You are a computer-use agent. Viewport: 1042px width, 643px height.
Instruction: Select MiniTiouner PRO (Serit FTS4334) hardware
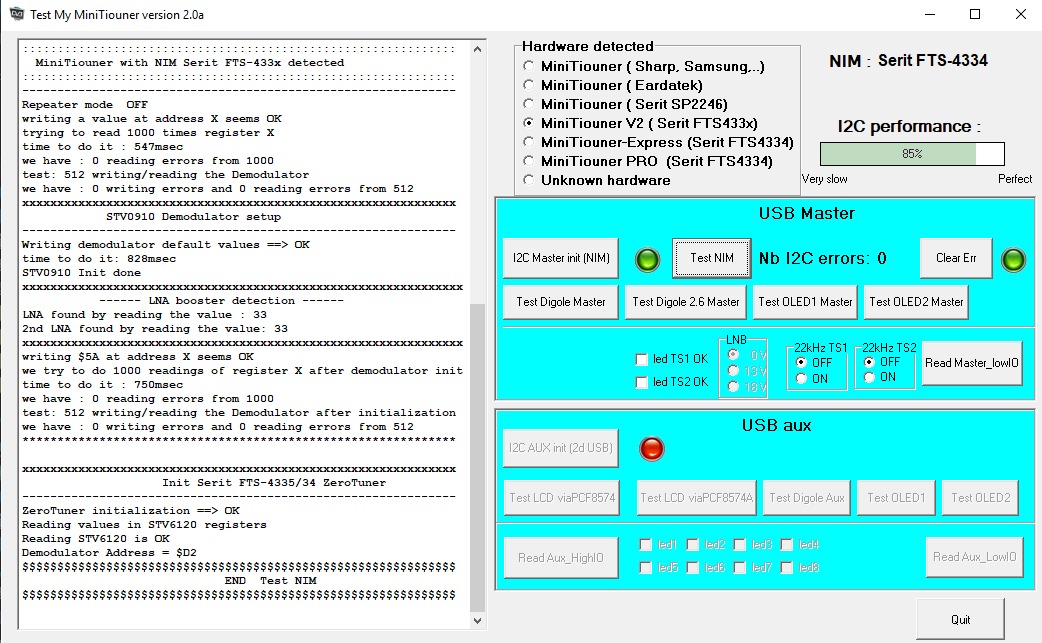tap(529, 161)
